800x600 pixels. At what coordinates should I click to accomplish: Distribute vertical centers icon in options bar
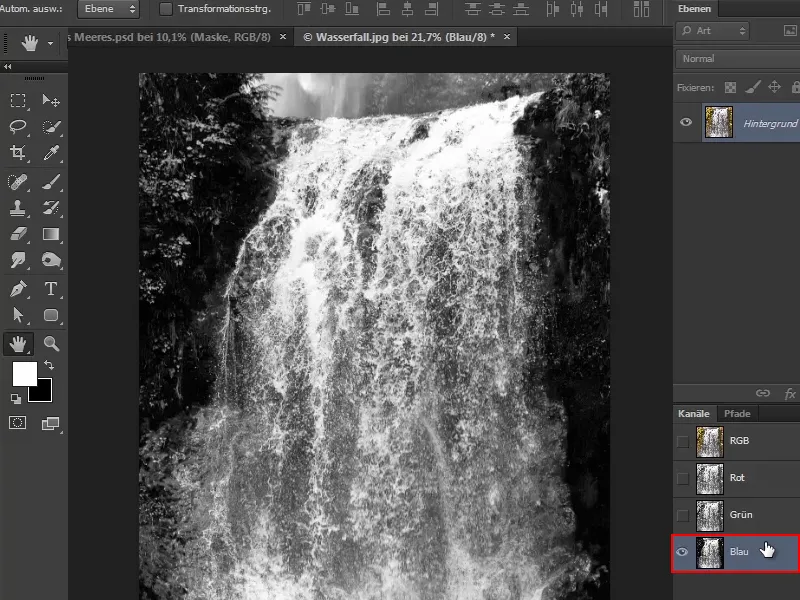click(497, 9)
